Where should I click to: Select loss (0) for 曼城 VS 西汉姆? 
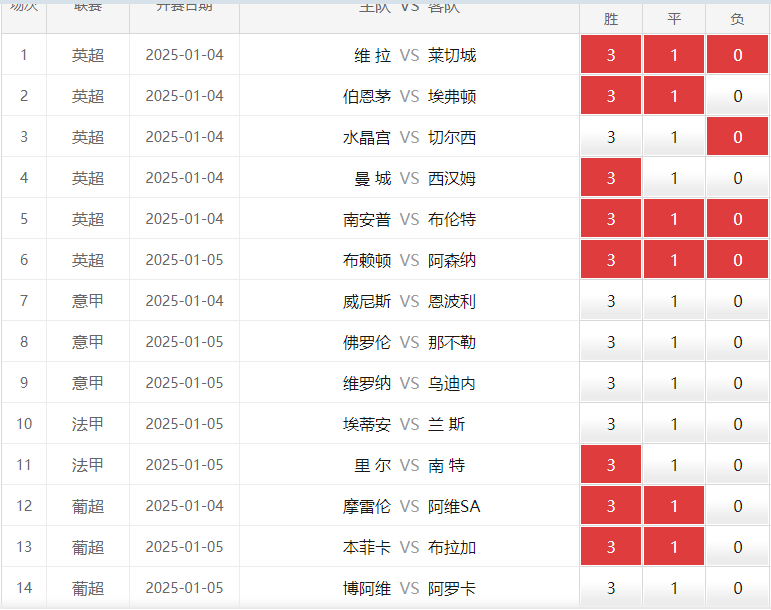(737, 177)
